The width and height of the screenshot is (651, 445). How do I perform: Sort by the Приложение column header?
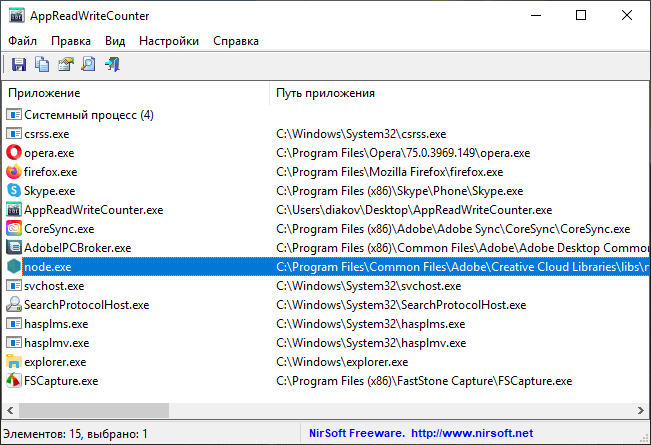pos(136,93)
